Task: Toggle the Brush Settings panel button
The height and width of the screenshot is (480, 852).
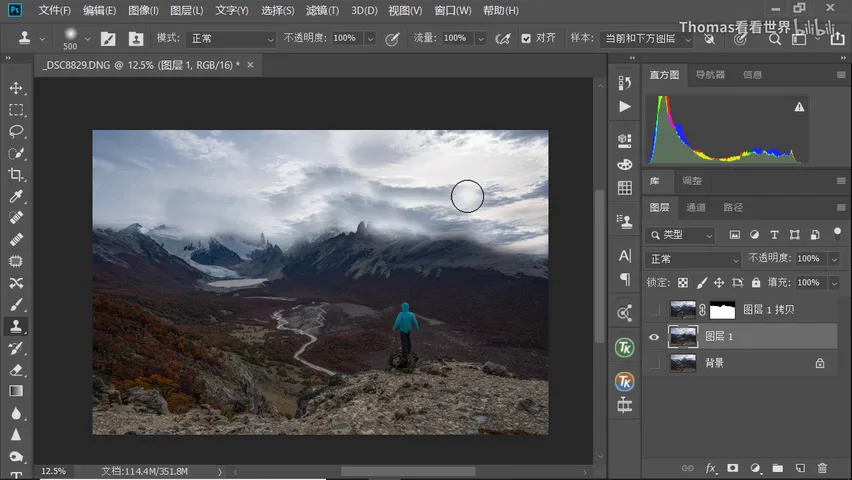Action: [x=108, y=39]
